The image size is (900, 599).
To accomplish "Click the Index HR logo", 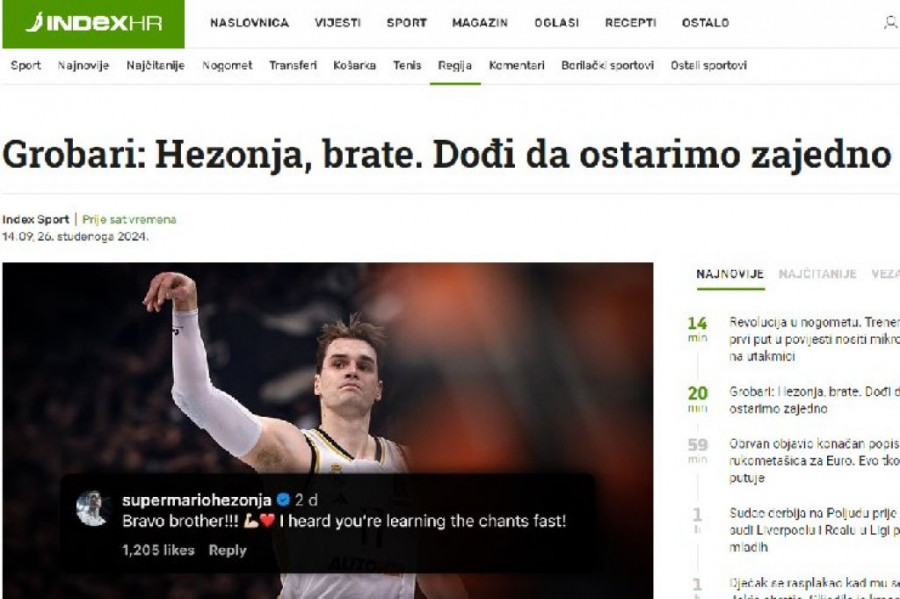I will coord(94,23).
